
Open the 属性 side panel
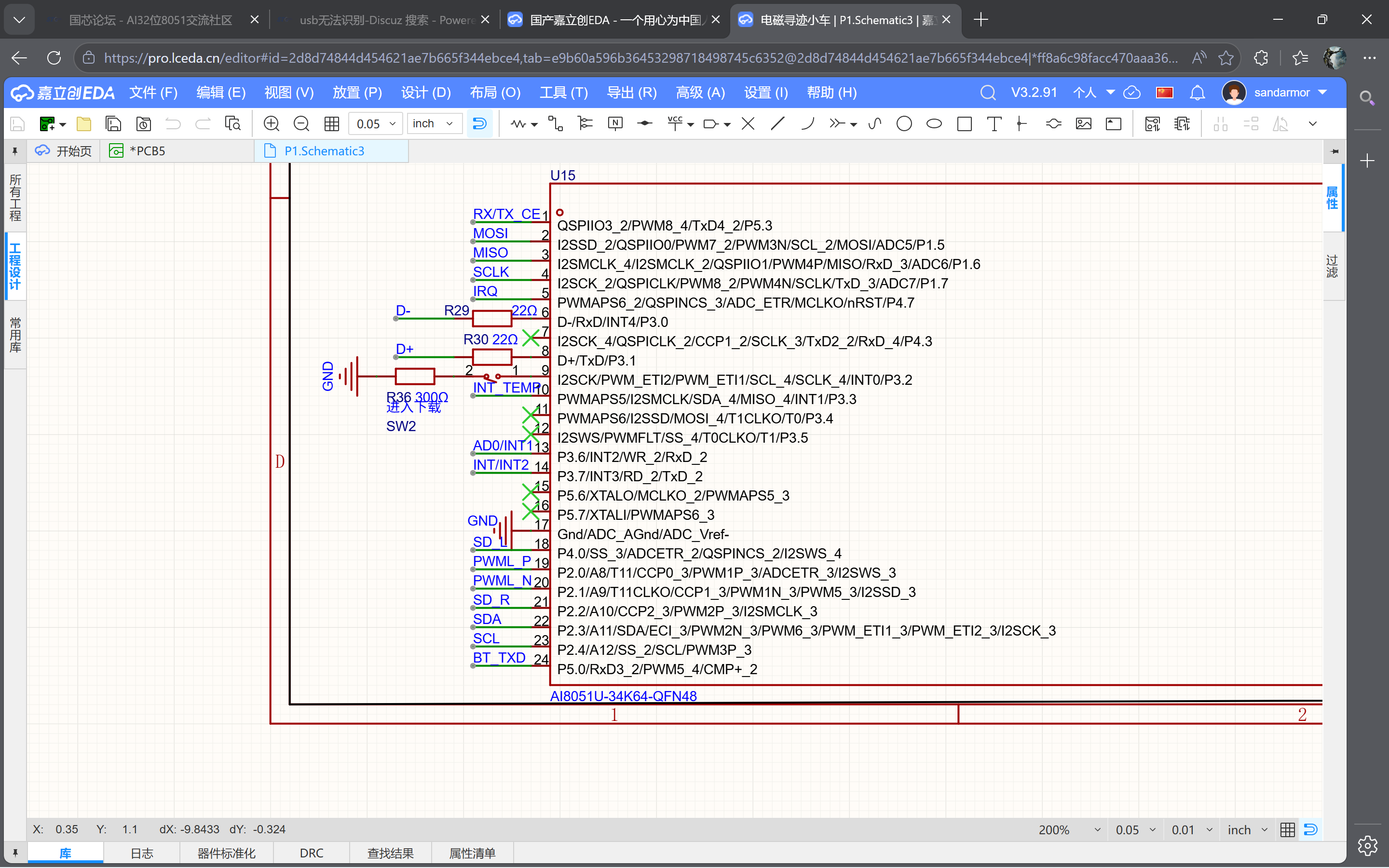(1332, 198)
